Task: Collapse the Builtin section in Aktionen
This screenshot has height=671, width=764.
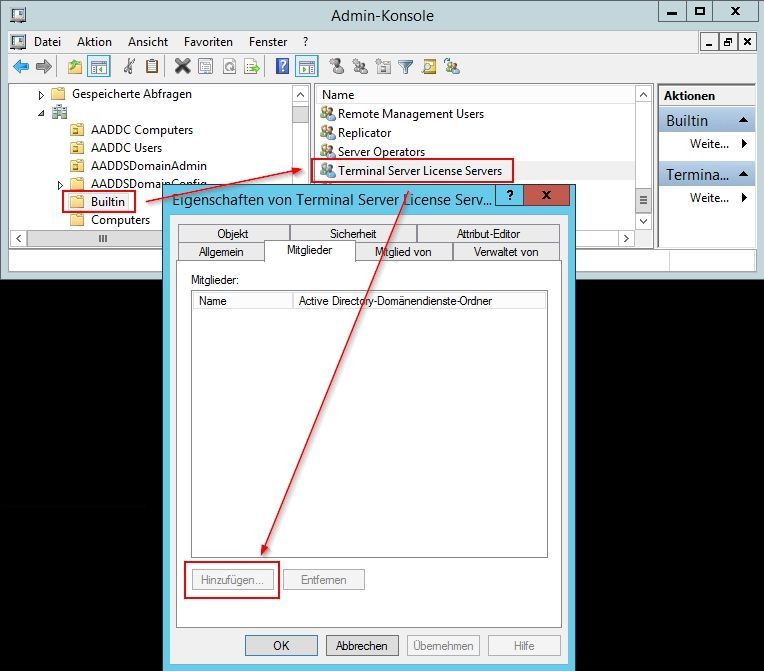Action: (744, 120)
